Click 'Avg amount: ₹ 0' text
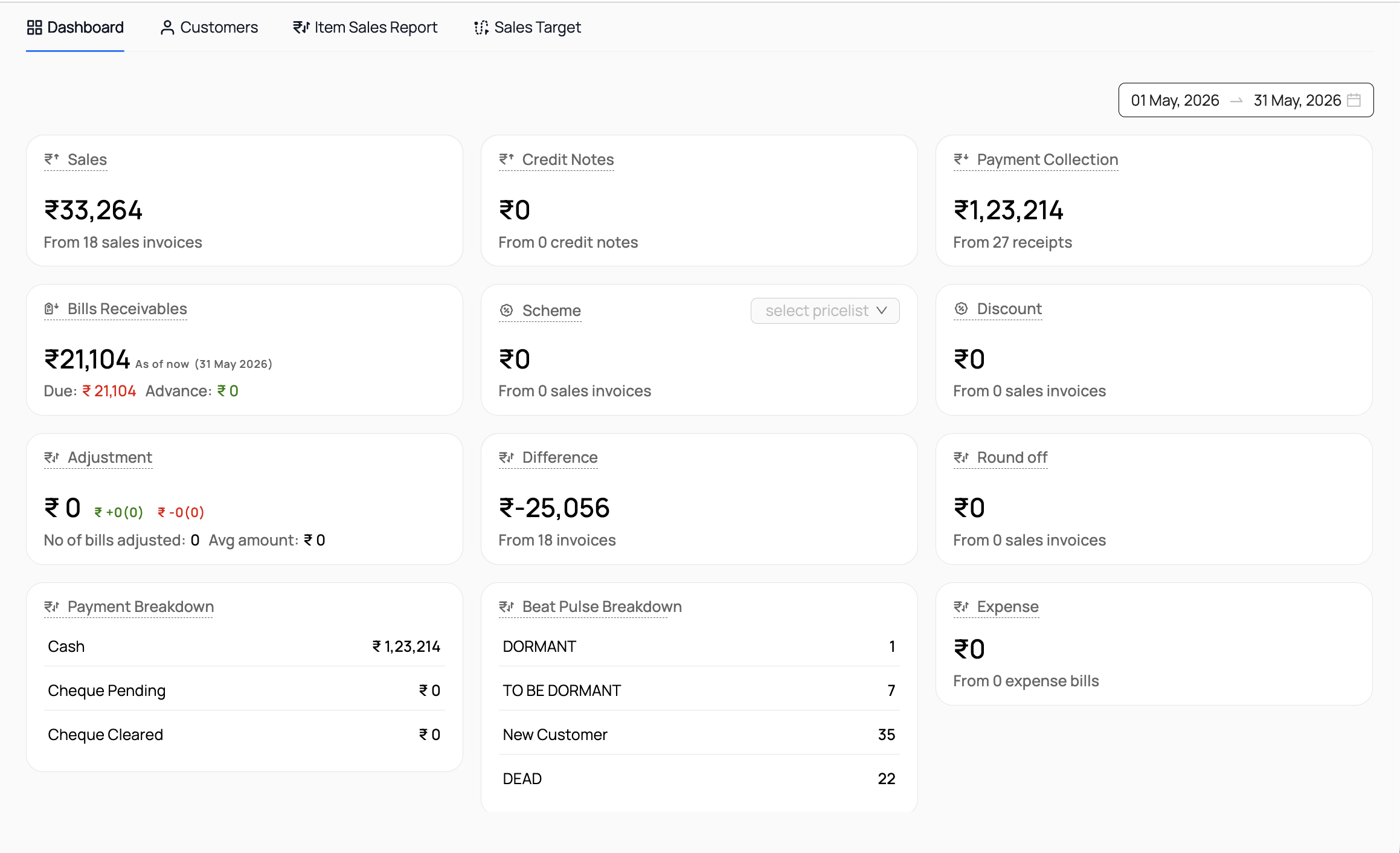The width and height of the screenshot is (1400, 853). coord(267,540)
